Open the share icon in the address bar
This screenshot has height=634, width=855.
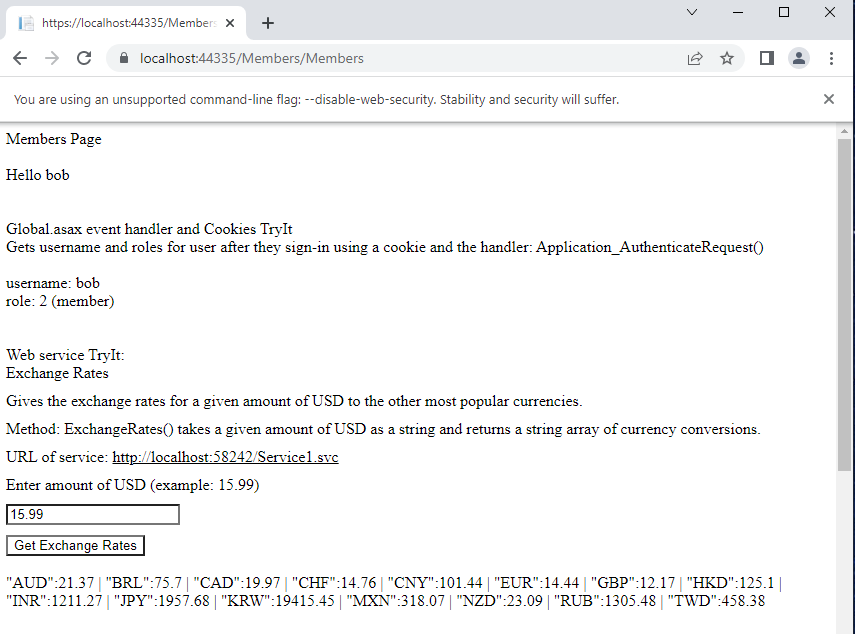coord(695,59)
